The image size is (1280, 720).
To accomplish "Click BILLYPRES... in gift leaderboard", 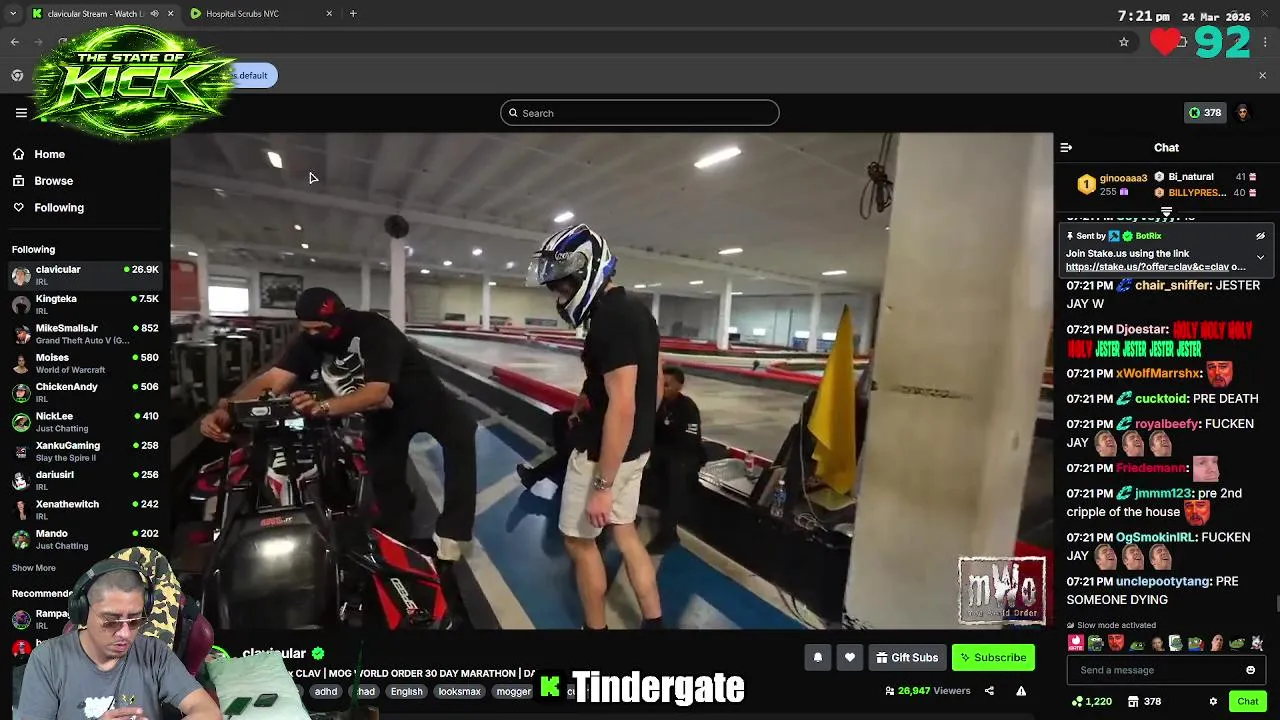I will 1197,193.
